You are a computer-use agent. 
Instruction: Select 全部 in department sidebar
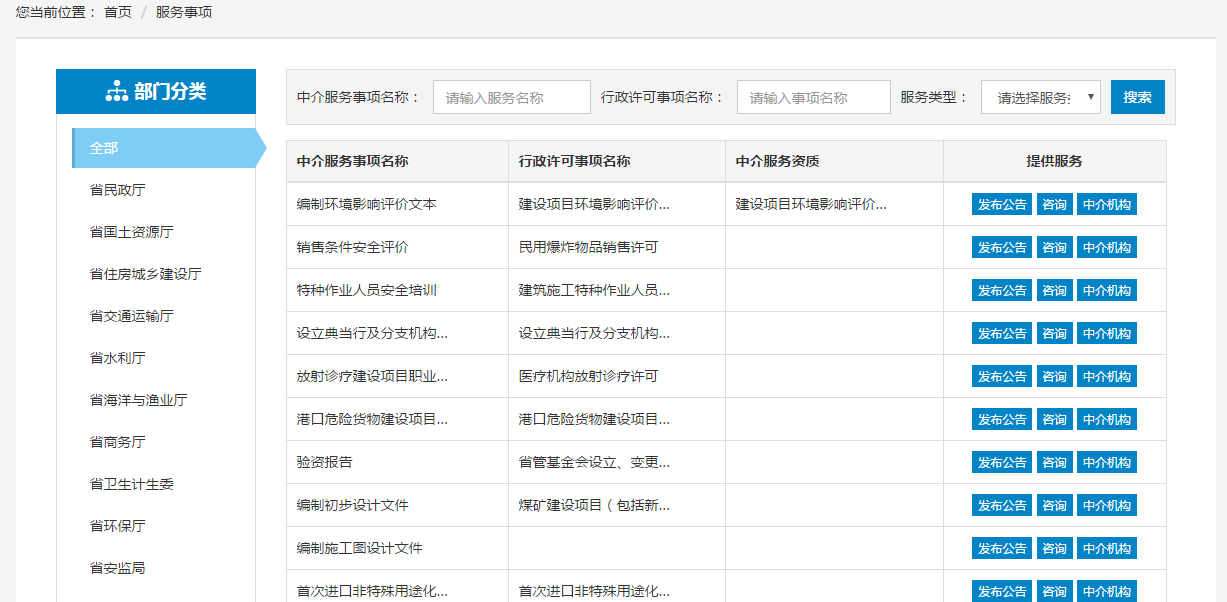pos(104,148)
